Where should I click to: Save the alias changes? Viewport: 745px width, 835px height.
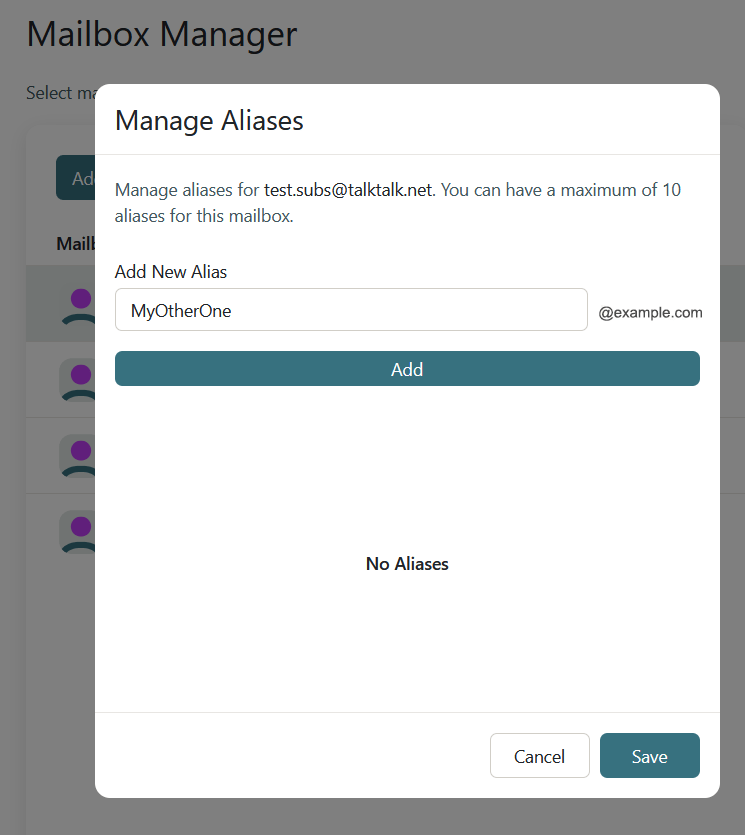[649, 756]
